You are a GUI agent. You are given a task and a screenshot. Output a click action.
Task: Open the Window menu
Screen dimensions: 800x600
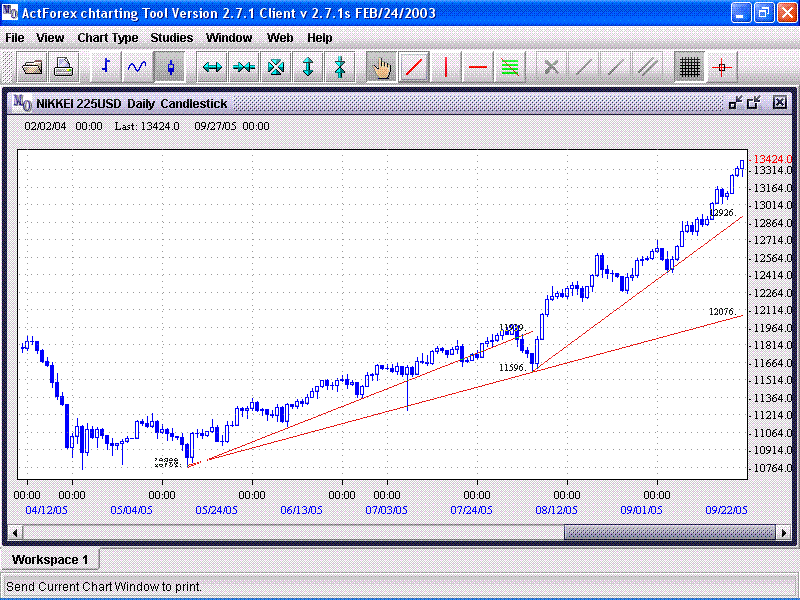coord(229,37)
